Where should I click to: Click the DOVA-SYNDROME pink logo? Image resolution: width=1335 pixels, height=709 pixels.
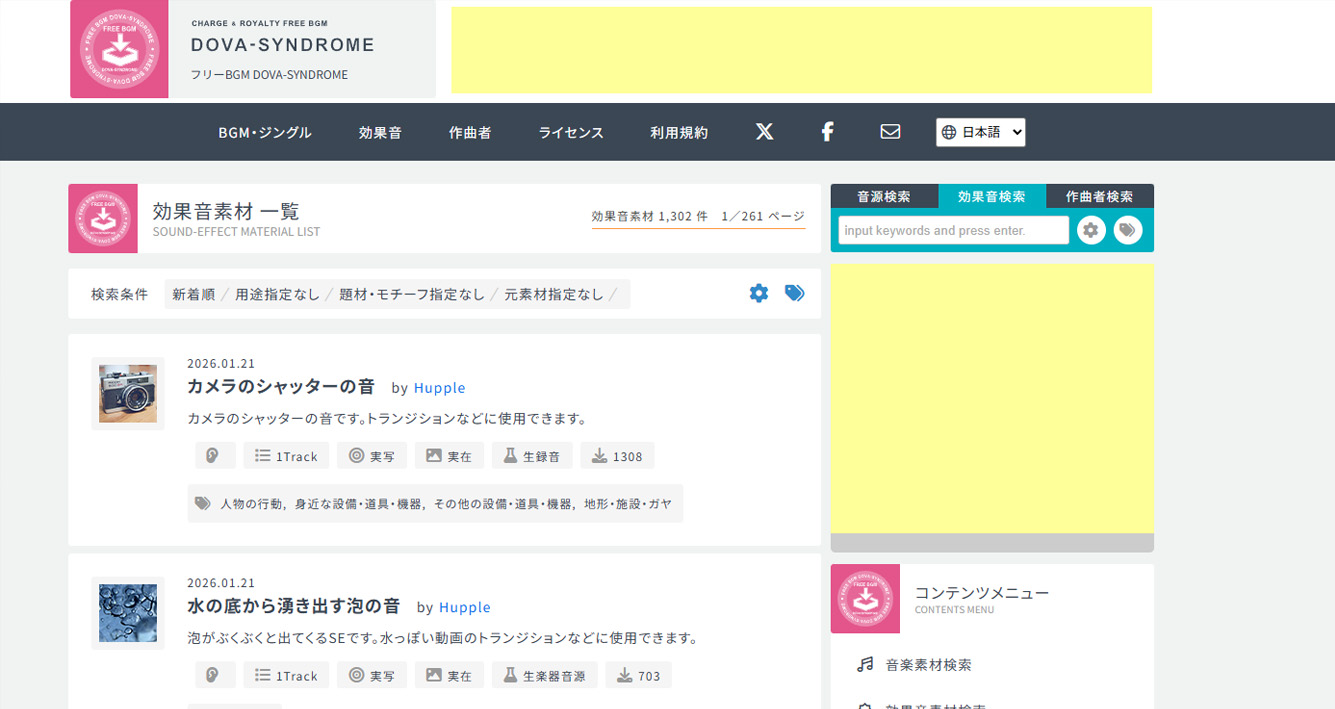tap(118, 49)
